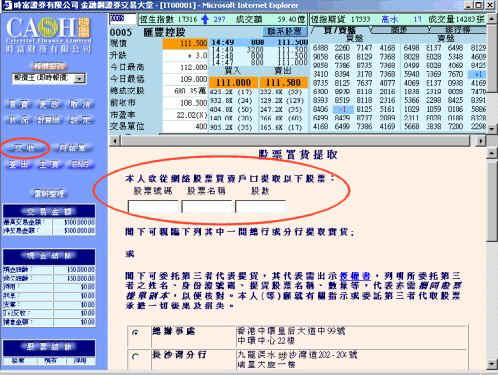Click the withdrawal form's bottom scroll-down arrow

[x=492, y=364]
